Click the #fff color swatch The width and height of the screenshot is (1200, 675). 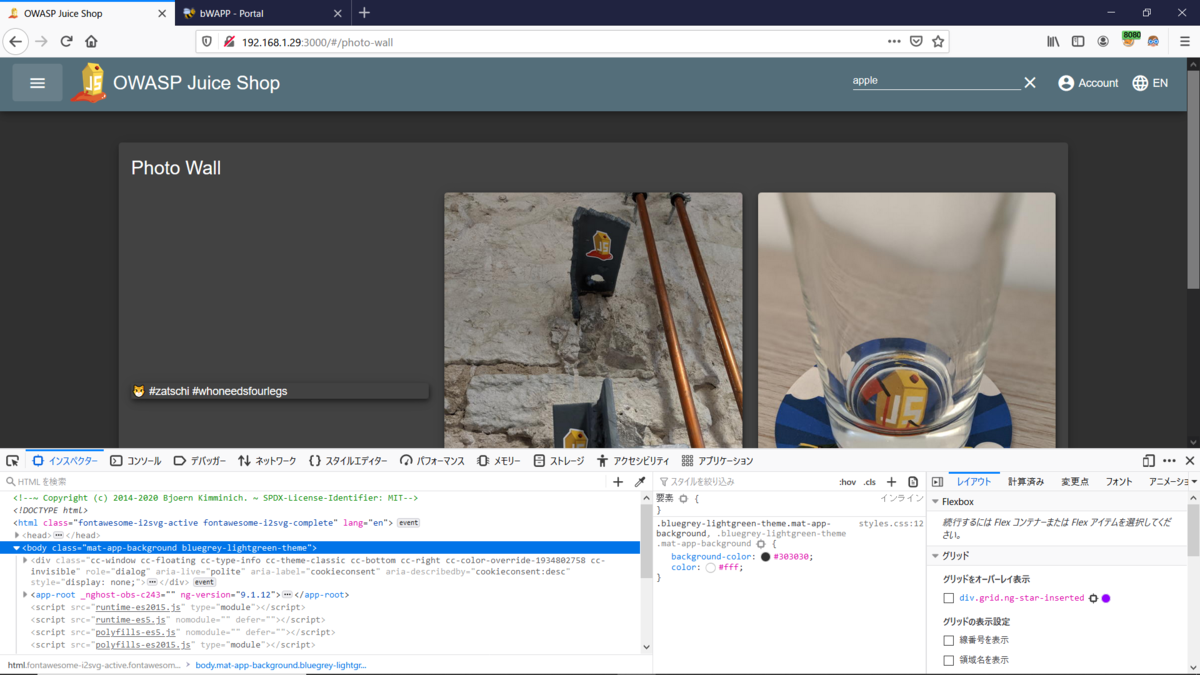pos(710,568)
